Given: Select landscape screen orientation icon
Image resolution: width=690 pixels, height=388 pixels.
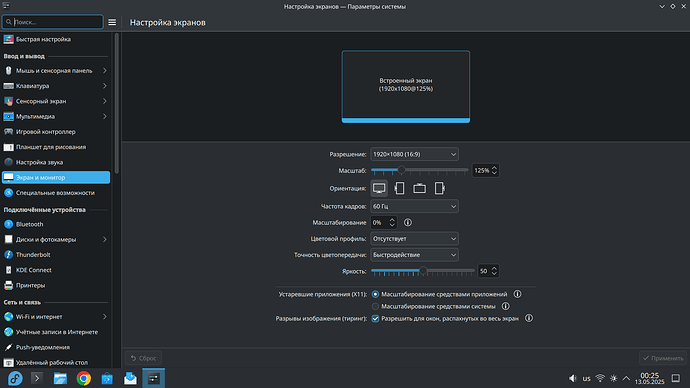Looking at the screenshot, I should (x=379, y=188).
